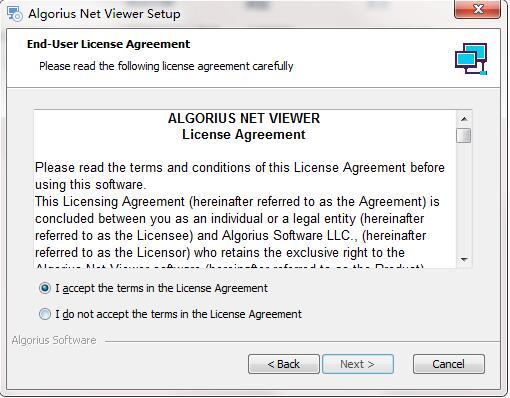Click the Algorius Net Viewer Setup title text

point(104,14)
